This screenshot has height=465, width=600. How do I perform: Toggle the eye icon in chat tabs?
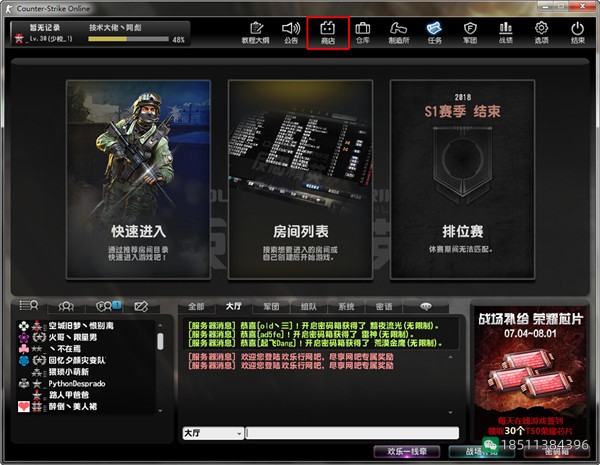tap(425, 306)
